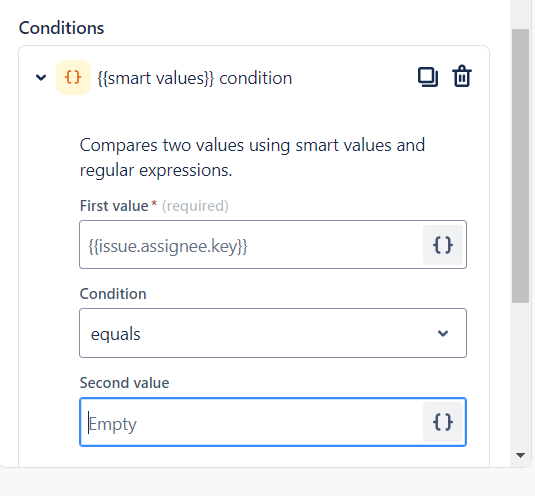Duplicate the smart values condition
Screen dimensions: 535x496
[428, 77]
